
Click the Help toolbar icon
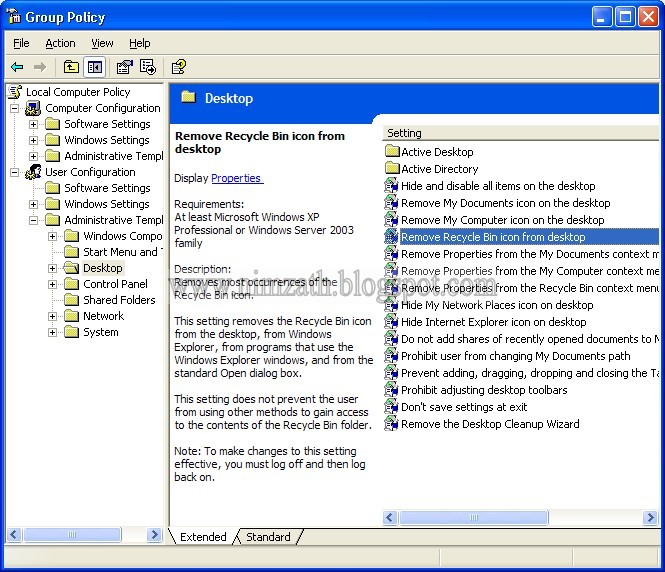178,67
